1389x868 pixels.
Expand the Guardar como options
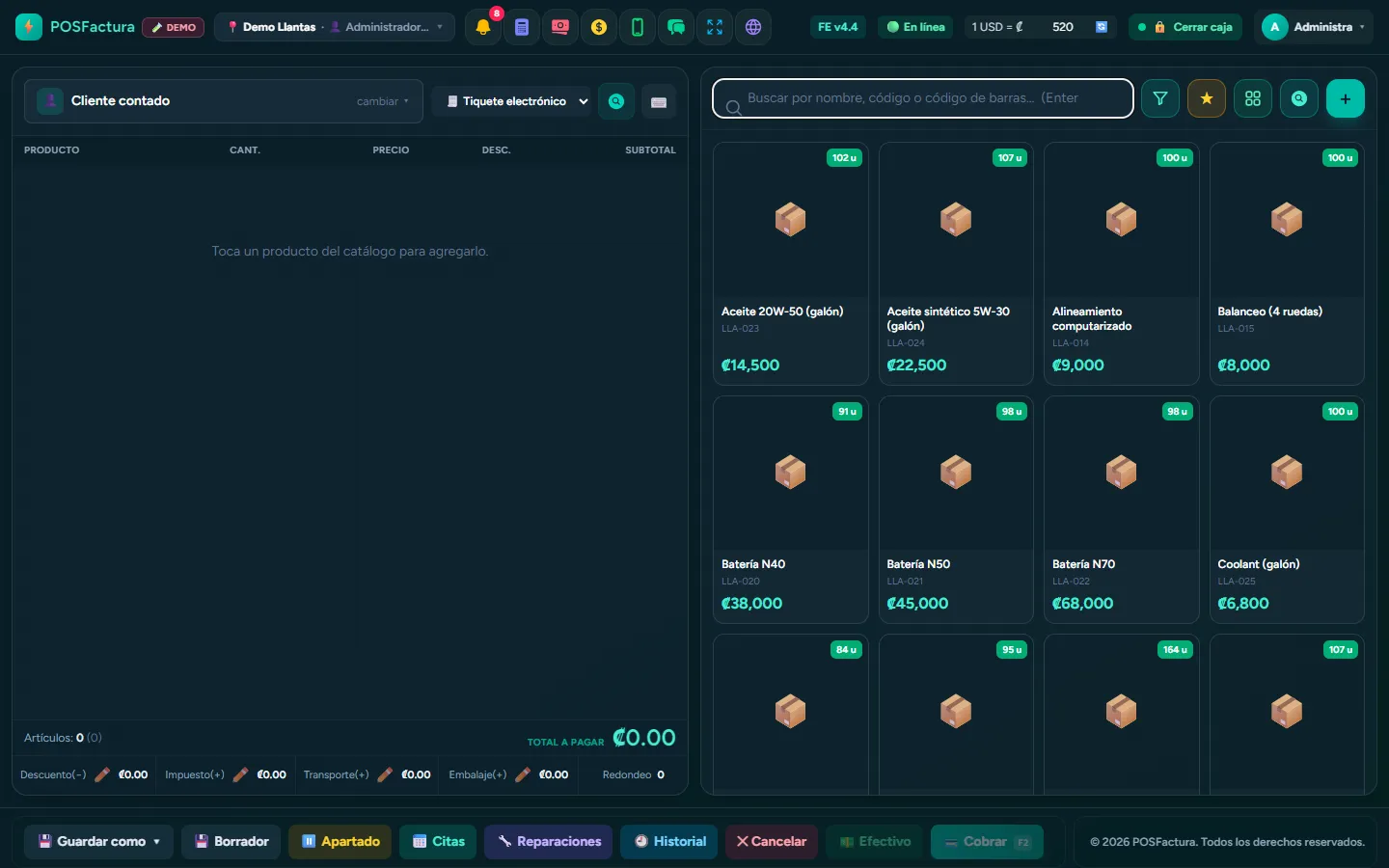(98, 842)
